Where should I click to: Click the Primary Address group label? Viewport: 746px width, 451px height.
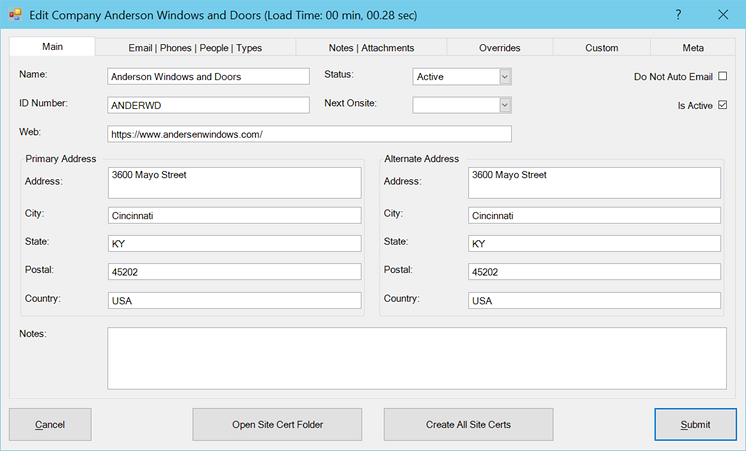[x=61, y=159]
